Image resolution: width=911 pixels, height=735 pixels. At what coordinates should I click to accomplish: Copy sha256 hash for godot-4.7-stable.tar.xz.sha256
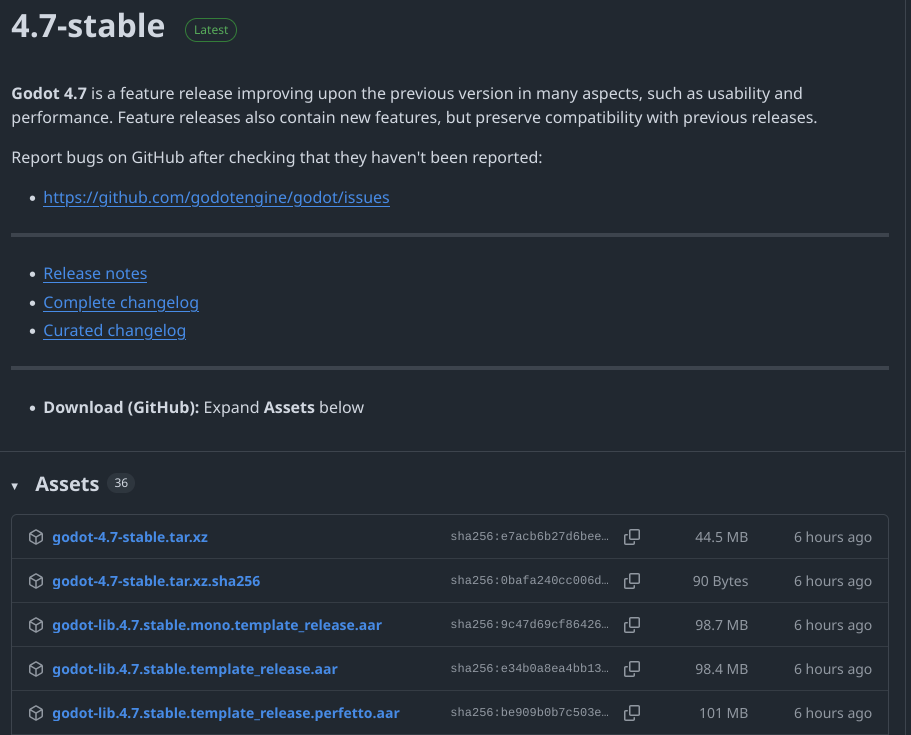[x=632, y=581]
